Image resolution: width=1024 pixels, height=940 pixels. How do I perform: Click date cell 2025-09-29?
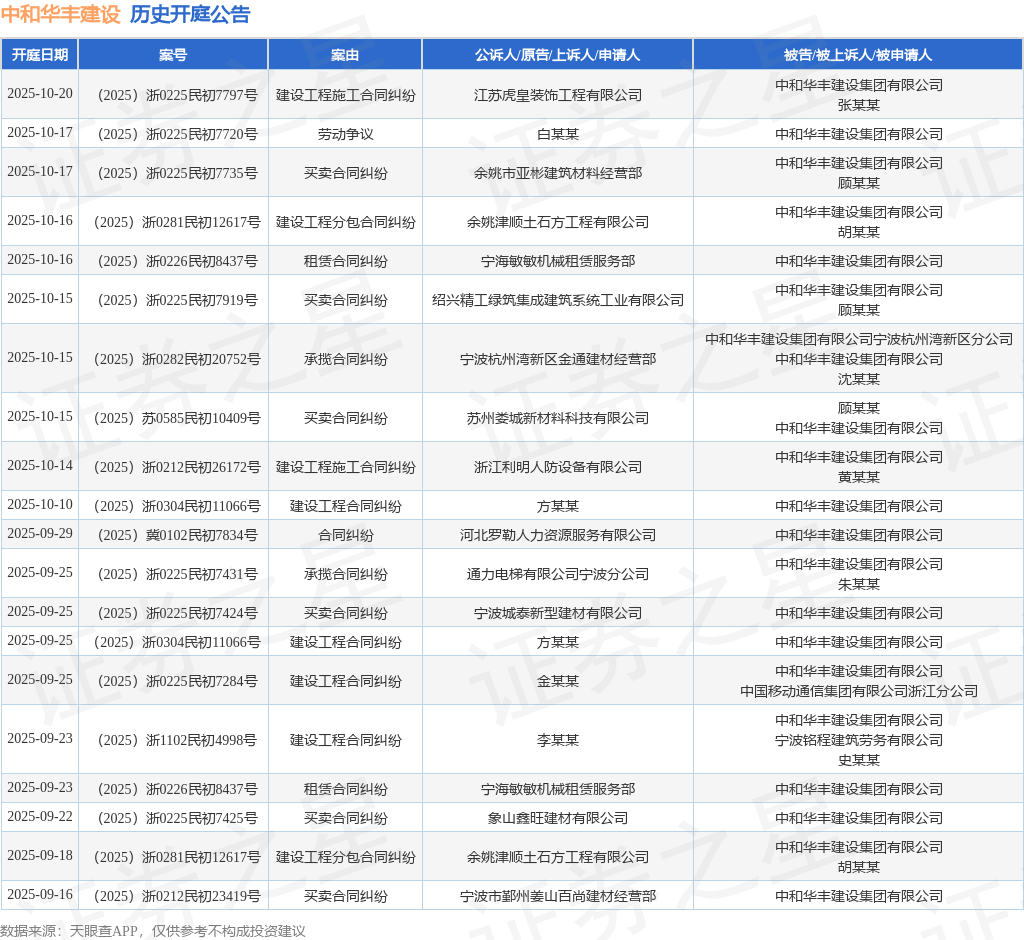click(40, 534)
